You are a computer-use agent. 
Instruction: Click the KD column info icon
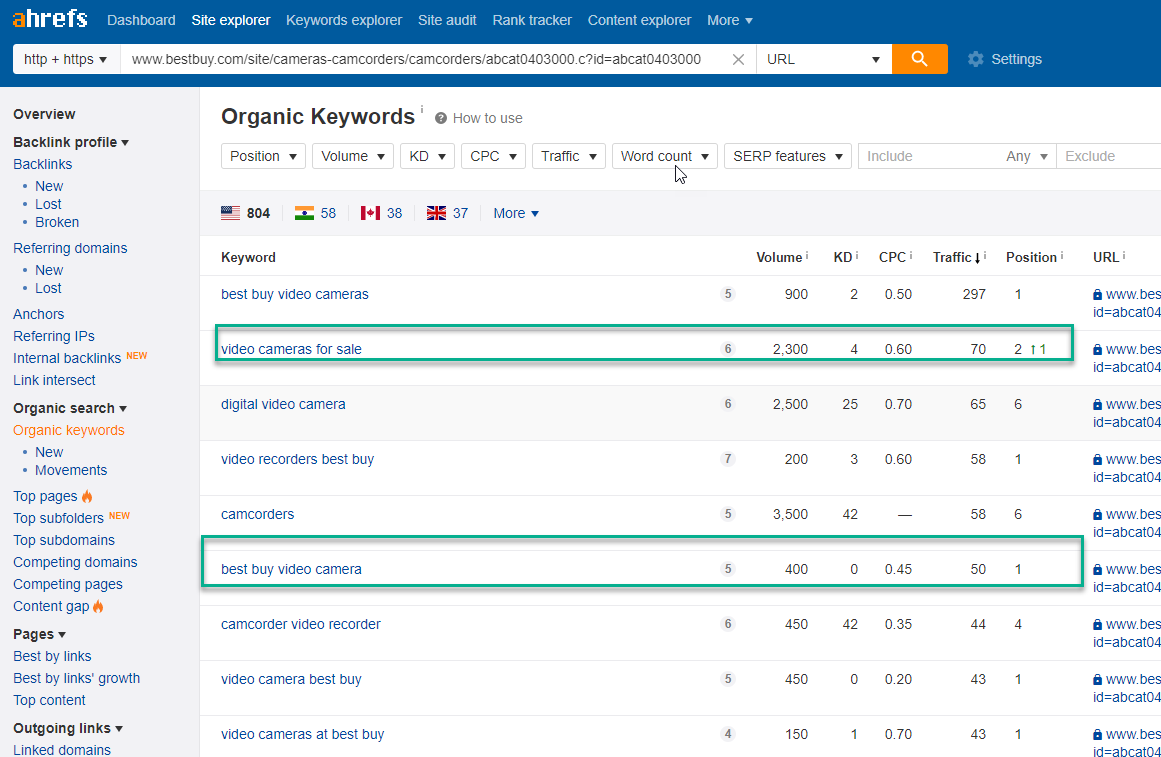857,255
